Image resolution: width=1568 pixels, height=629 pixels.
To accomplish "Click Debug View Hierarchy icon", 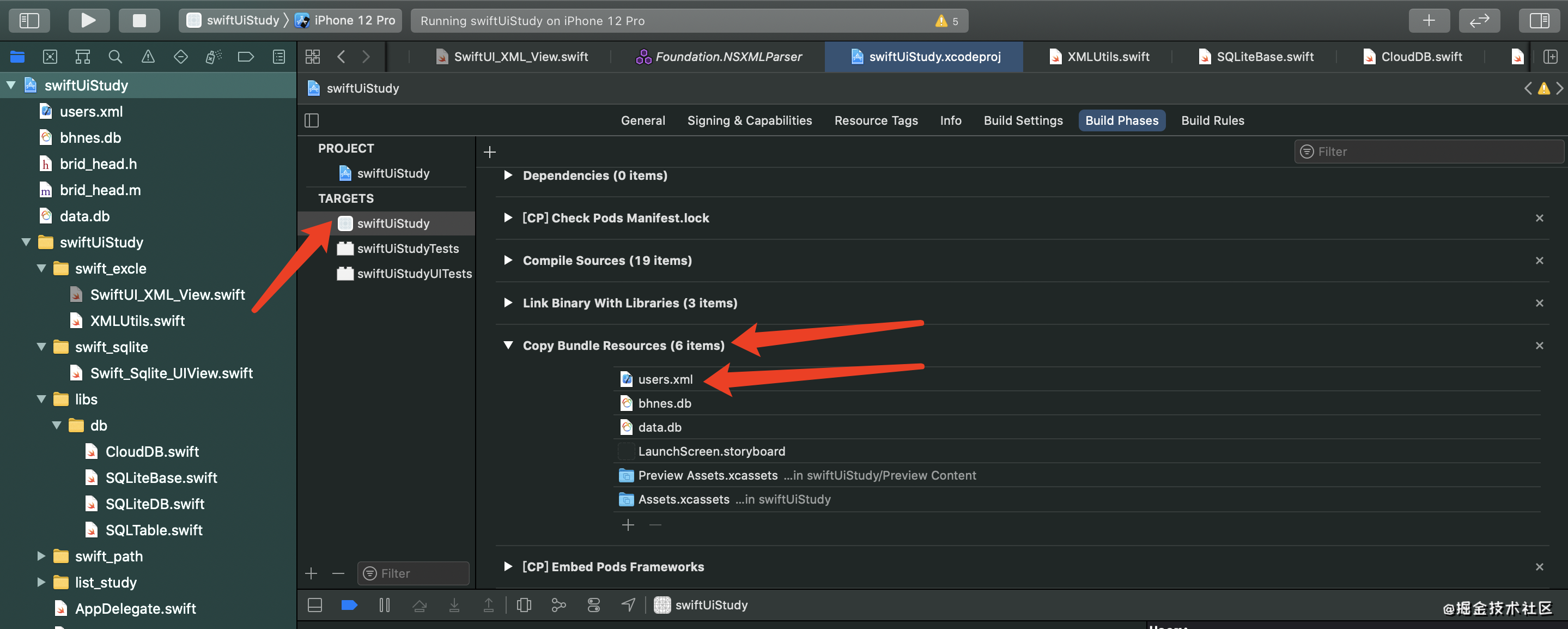I will 524,604.
